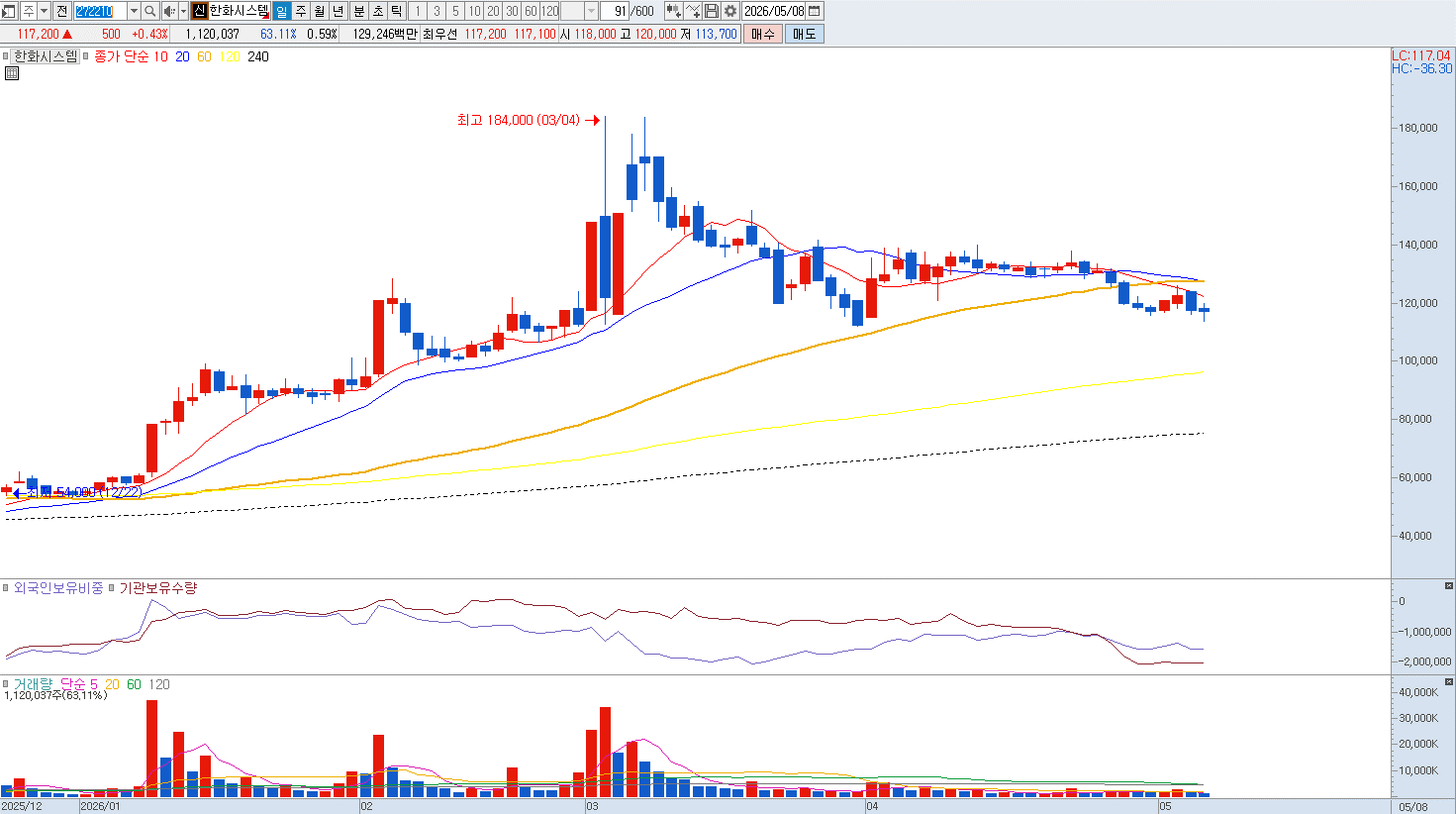Image resolution: width=1456 pixels, height=814 pixels.
Task: Click the 2026/01 date label on time axis
Action: (x=100, y=806)
